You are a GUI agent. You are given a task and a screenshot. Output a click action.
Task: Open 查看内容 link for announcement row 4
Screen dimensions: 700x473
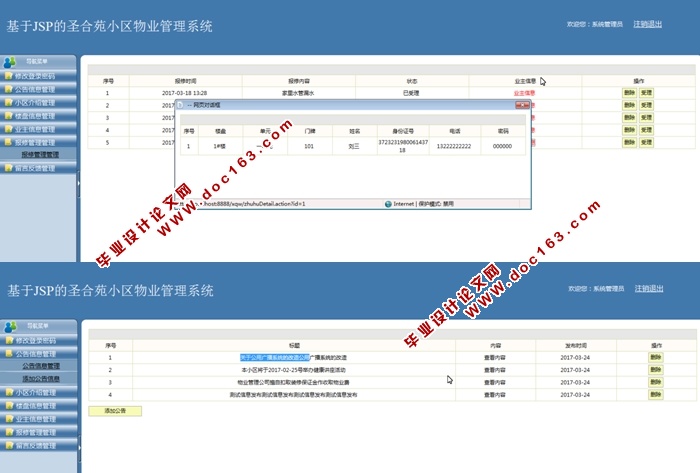495,395
